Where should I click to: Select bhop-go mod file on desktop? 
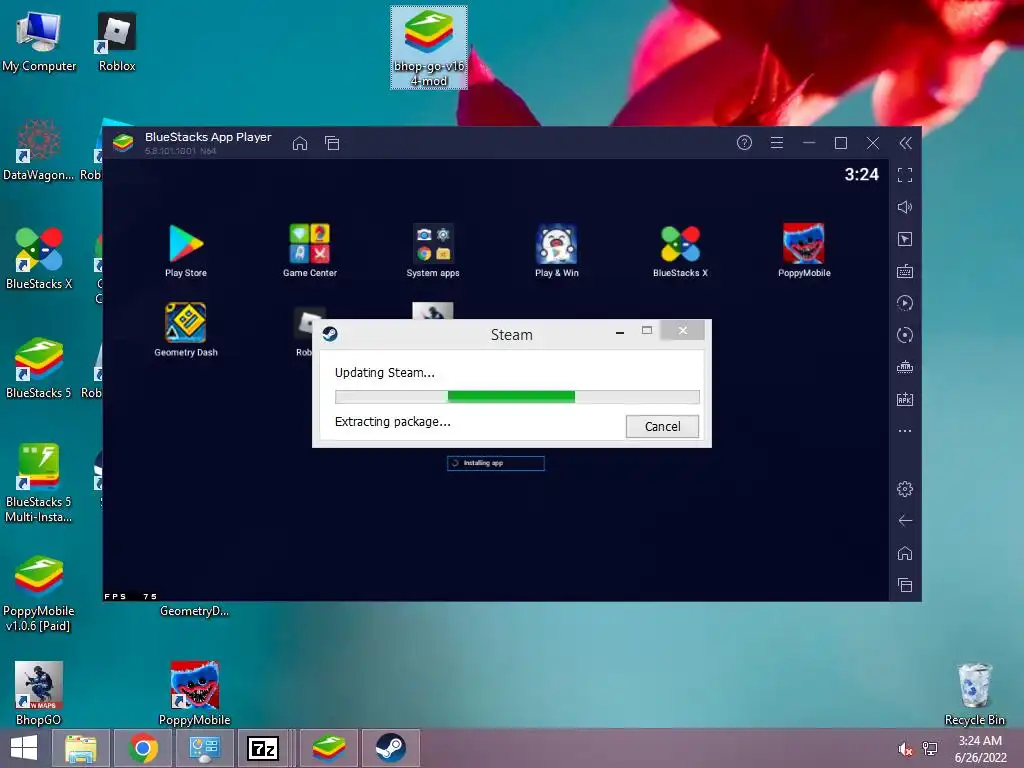tap(429, 48)
